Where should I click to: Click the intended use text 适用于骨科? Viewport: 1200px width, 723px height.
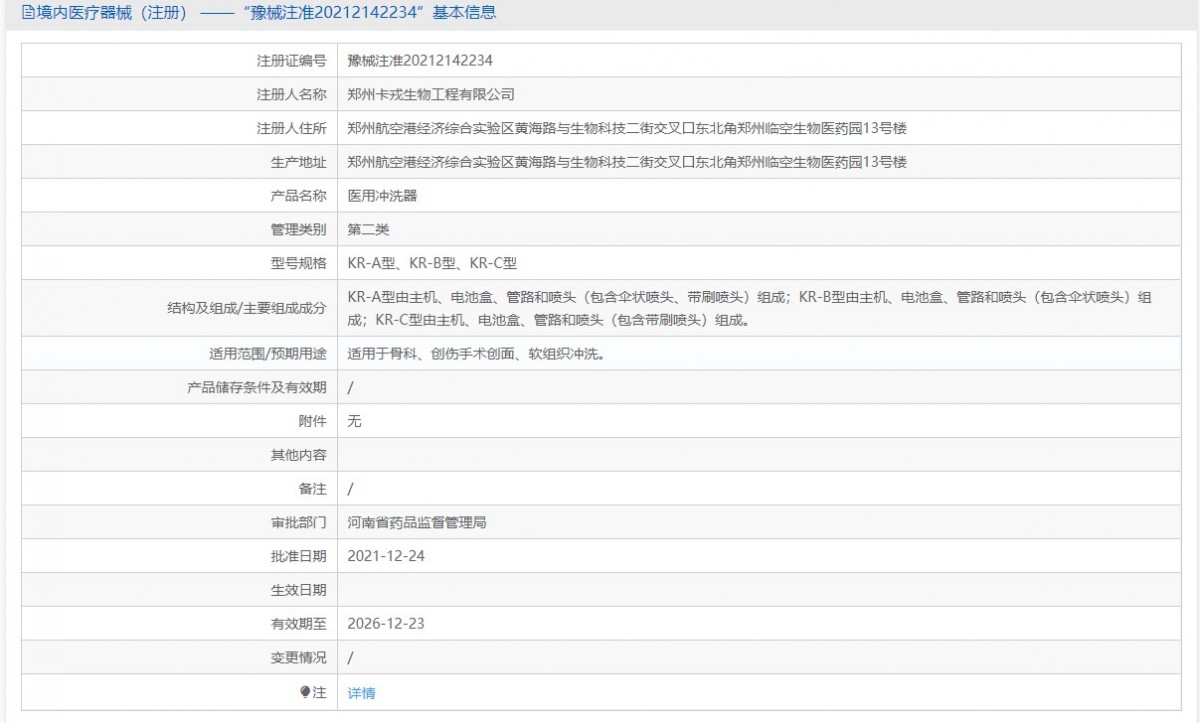pyautogui.click(x=475, y=354)
